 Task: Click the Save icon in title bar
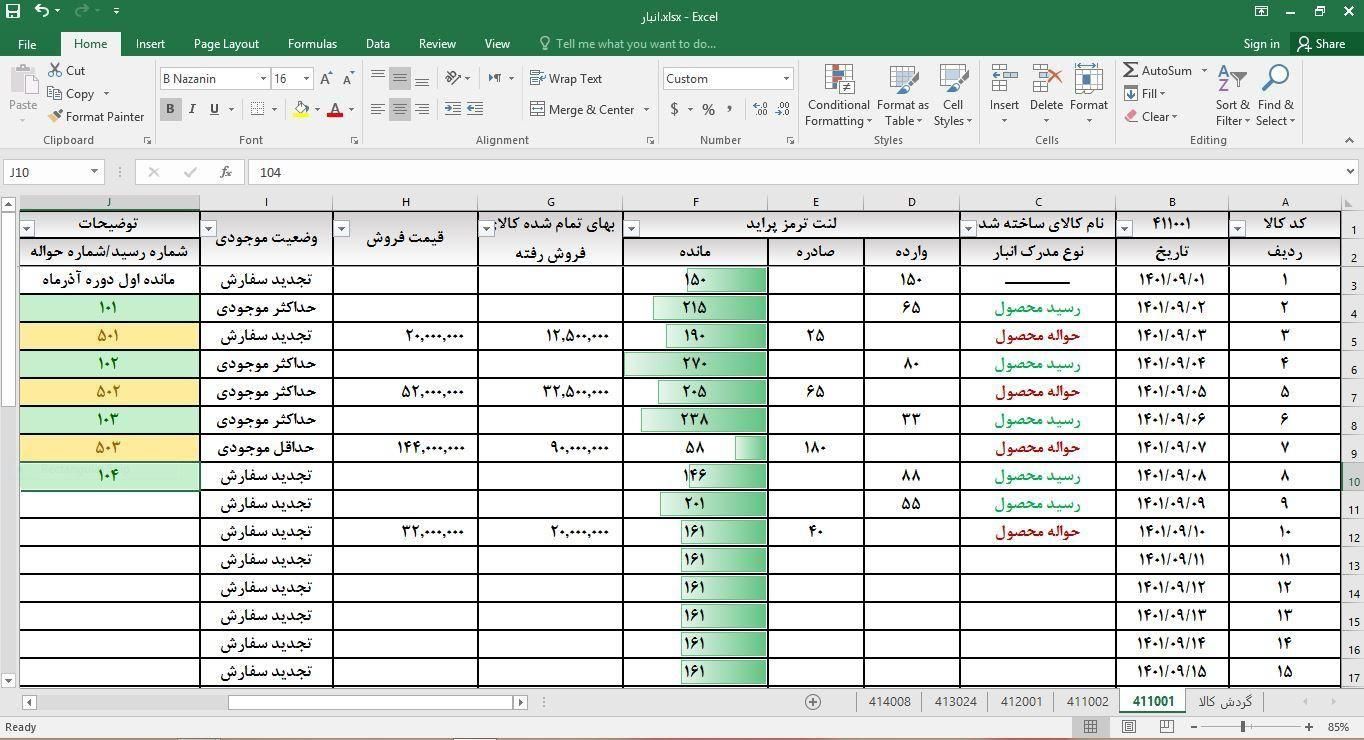pos(13,11)
